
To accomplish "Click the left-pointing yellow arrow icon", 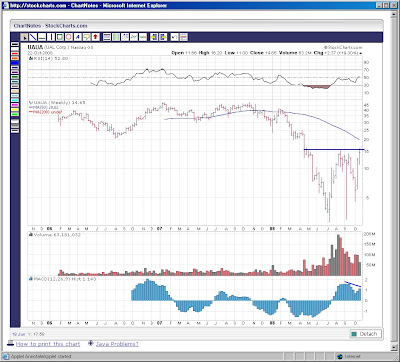I will (x=154, y=37).
